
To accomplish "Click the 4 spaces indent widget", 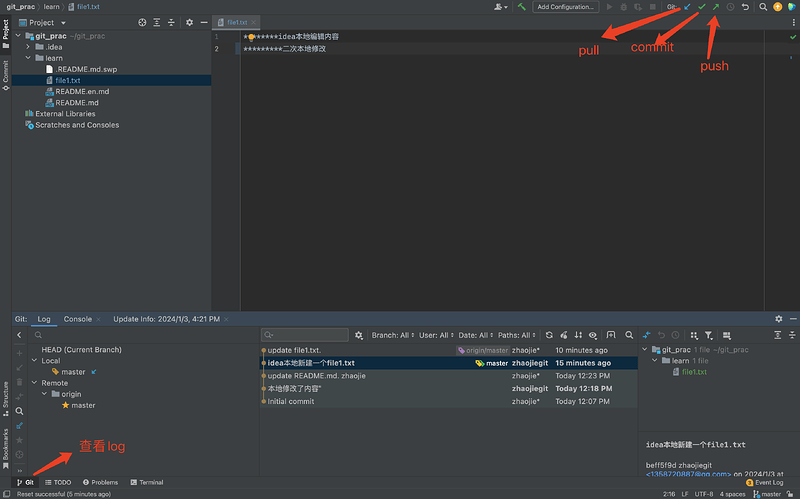I will click(x=732, y=494).
